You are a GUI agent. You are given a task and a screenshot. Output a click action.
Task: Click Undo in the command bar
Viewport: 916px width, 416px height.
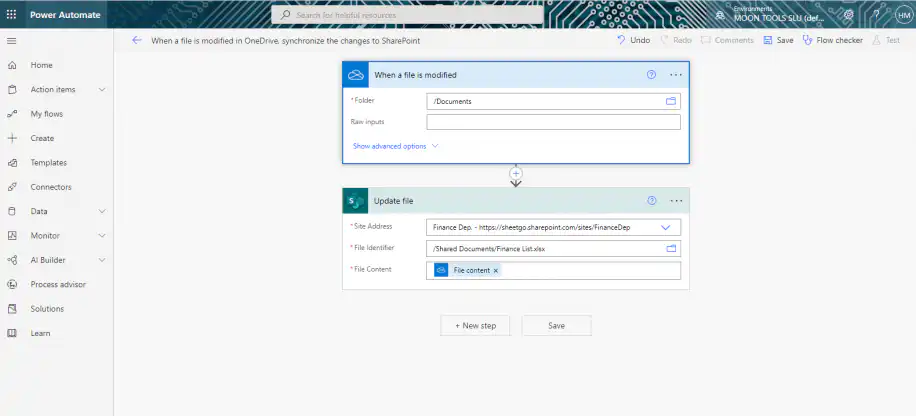click(633, 40)
